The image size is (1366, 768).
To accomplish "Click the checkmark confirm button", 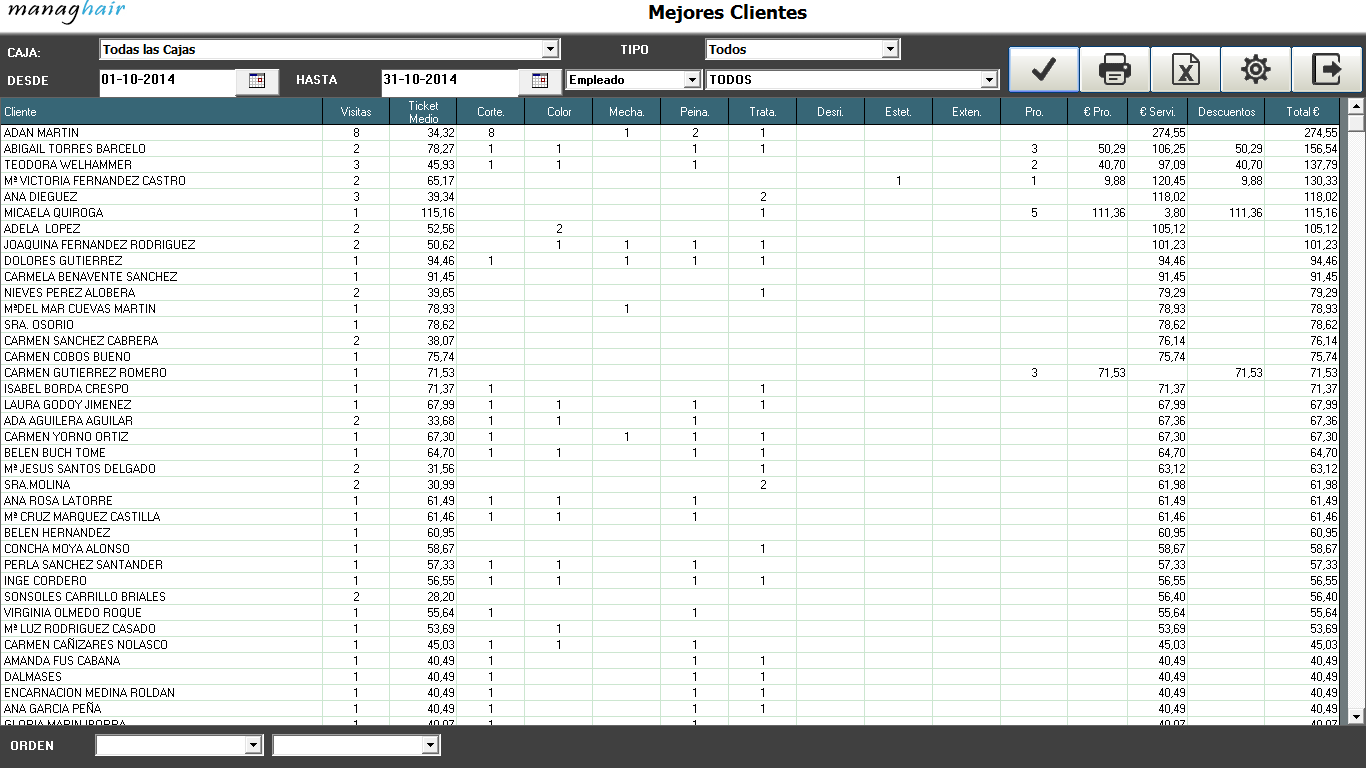I will (1043, 70).
